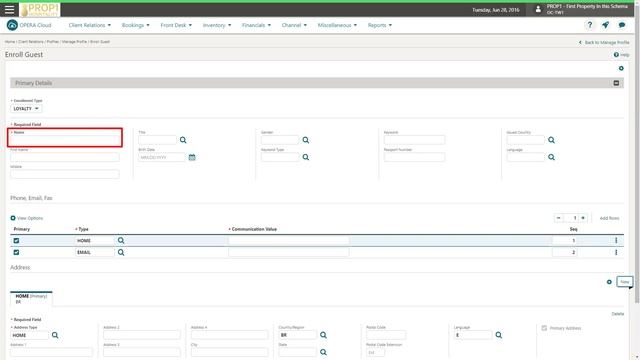
Task: Click the Keyword input field
Action: click(x=414, y=140)
